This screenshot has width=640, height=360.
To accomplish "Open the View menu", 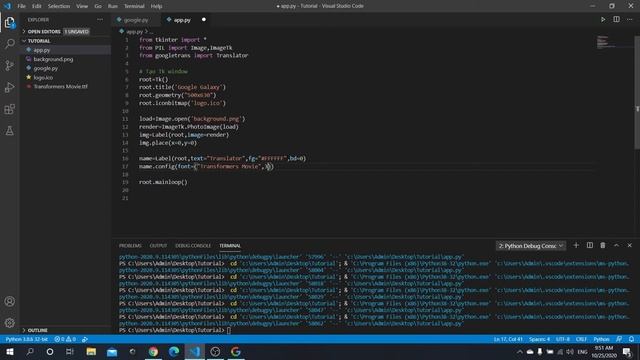I will click(82, 6).
